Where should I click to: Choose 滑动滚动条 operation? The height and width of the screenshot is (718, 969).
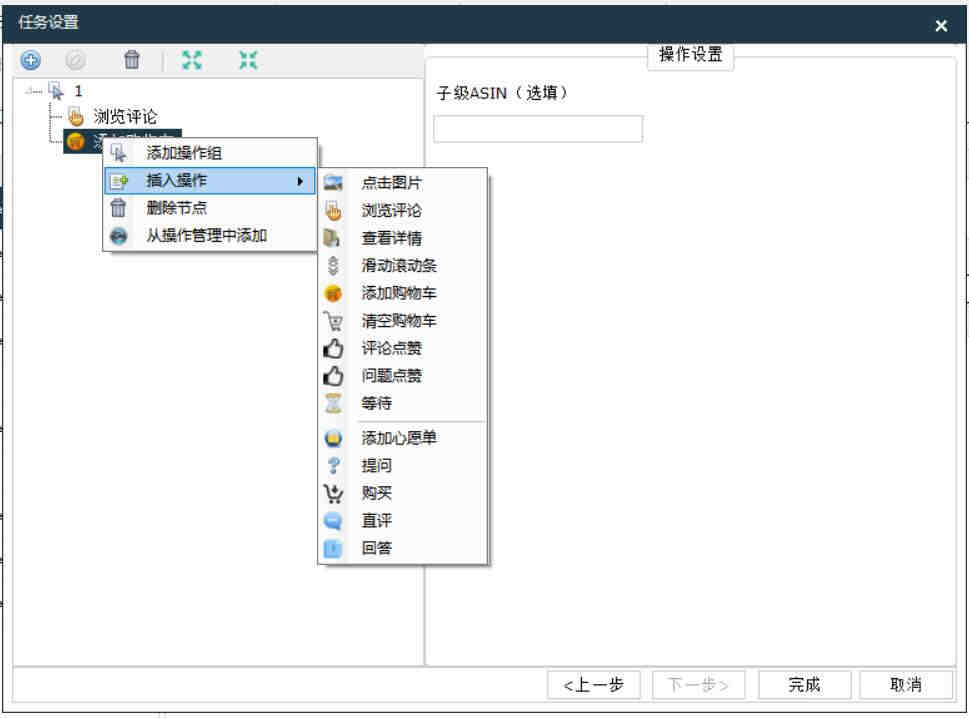point(398,266)
